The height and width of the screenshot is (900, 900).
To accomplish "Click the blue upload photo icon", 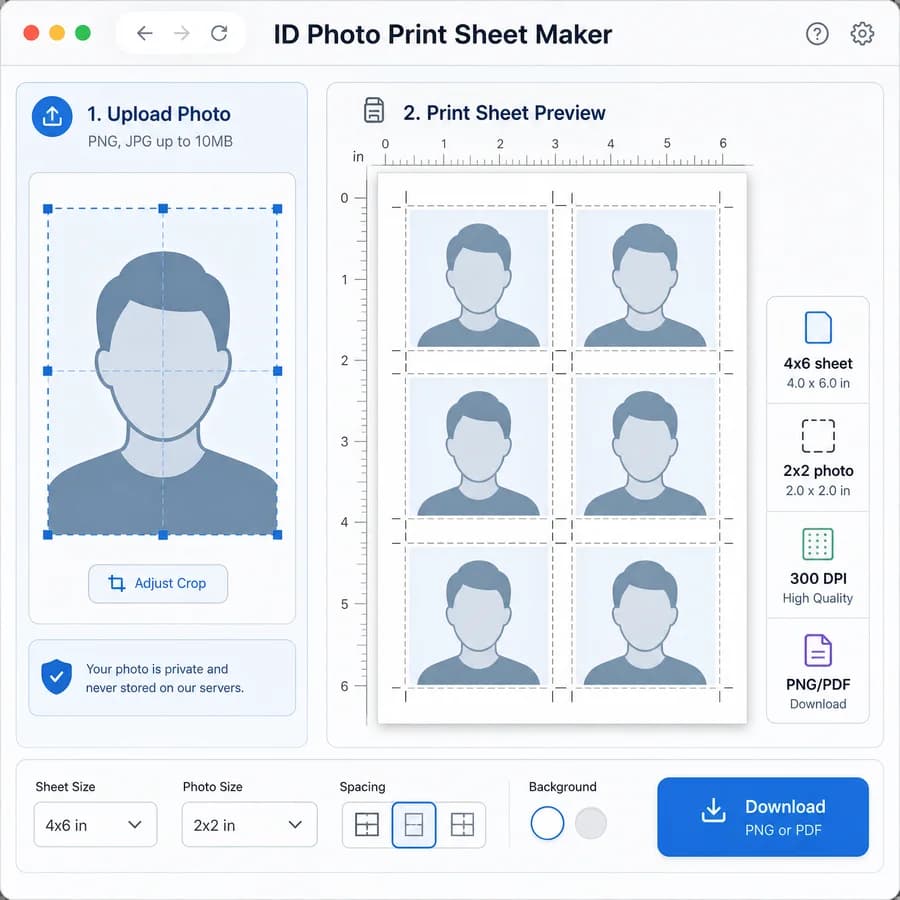I will tap(52, 116).
